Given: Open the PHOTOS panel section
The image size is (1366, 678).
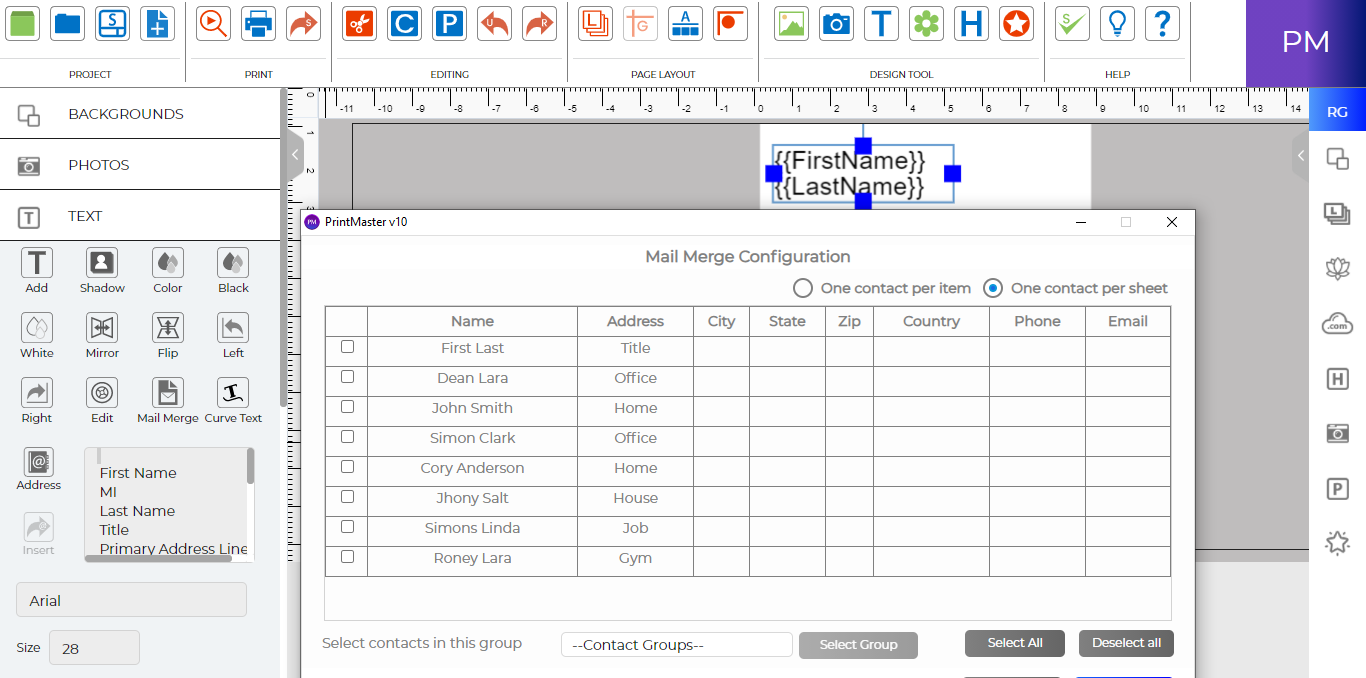Looking at the screenshot, I should tap(140, 165).
